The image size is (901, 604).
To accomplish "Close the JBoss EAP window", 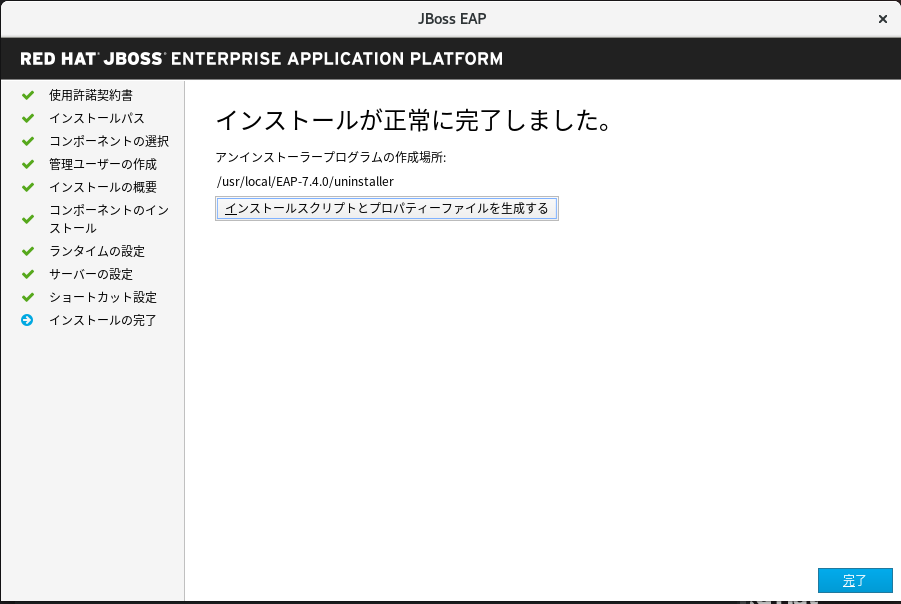I will coord(883,19).
